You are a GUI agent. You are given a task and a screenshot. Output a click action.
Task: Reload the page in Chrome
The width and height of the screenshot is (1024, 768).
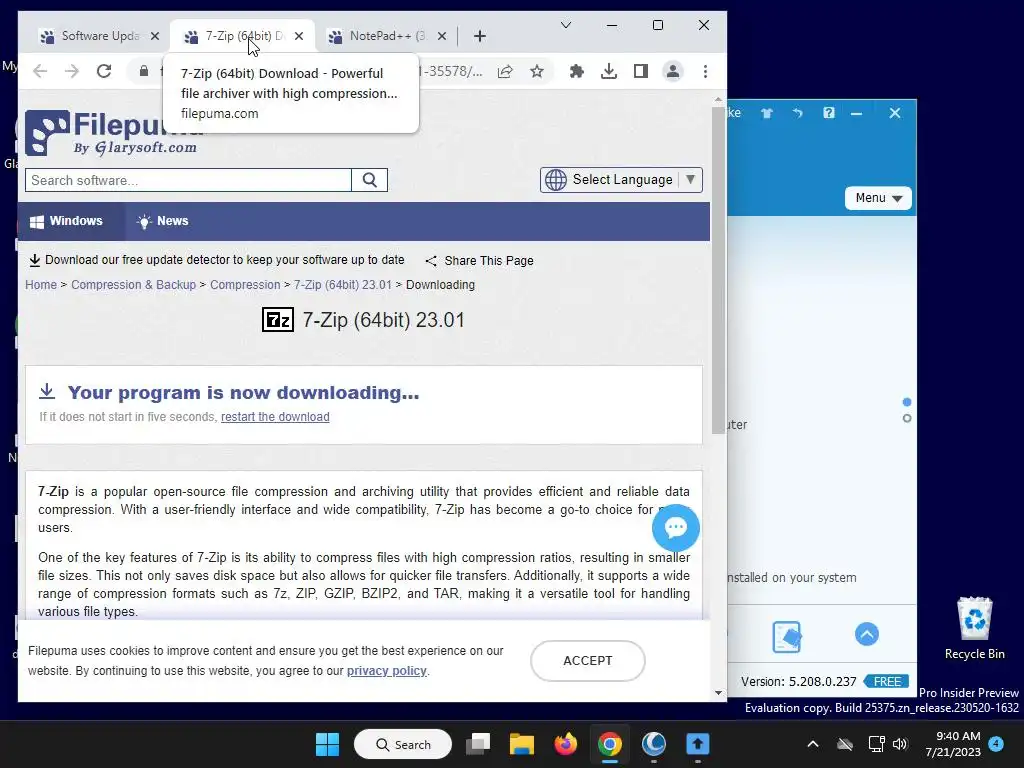point(104,71)
